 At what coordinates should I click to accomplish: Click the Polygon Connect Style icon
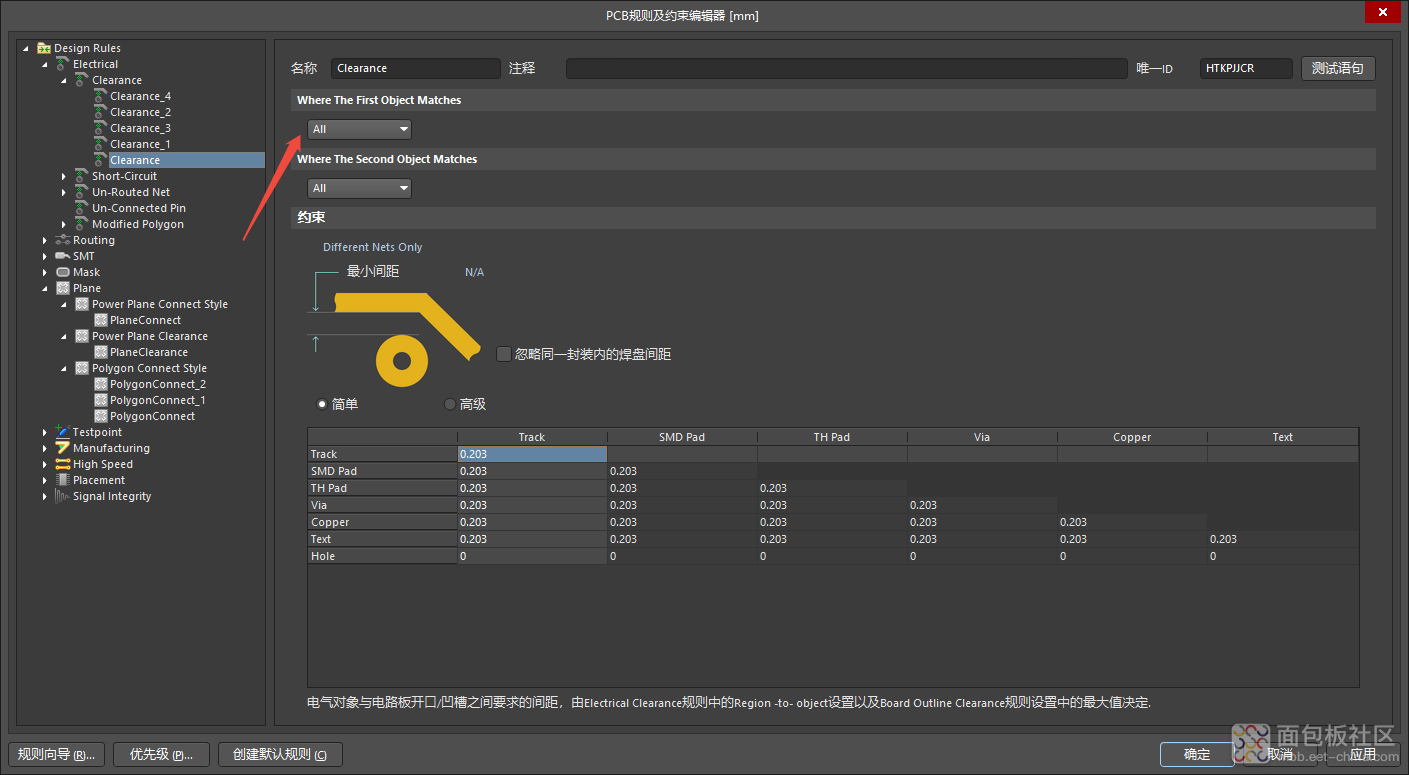point(82,368)
